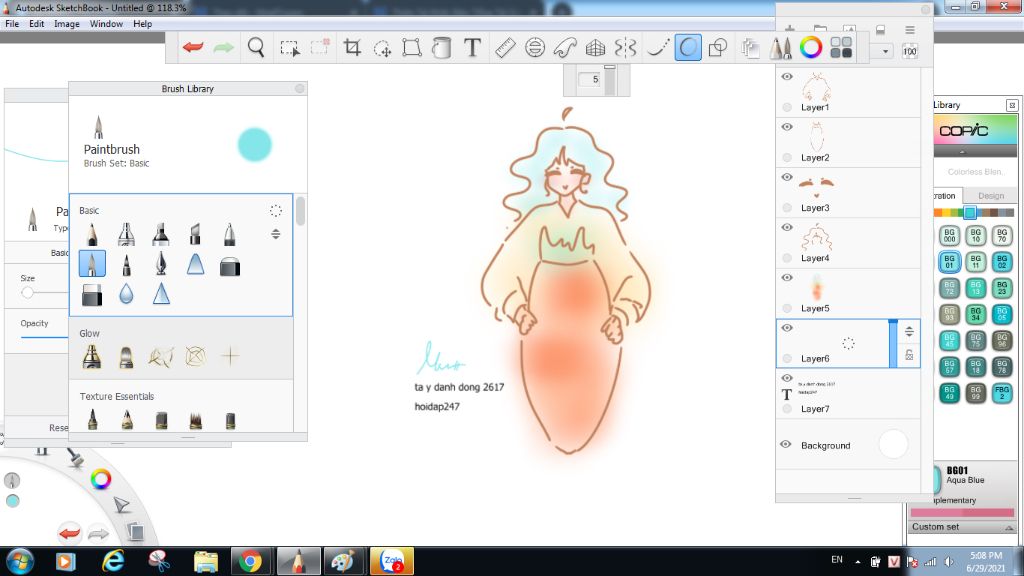Toggle visibility of Layer4
Viewport: 1024px width, 576px height.
pos(787,227)
